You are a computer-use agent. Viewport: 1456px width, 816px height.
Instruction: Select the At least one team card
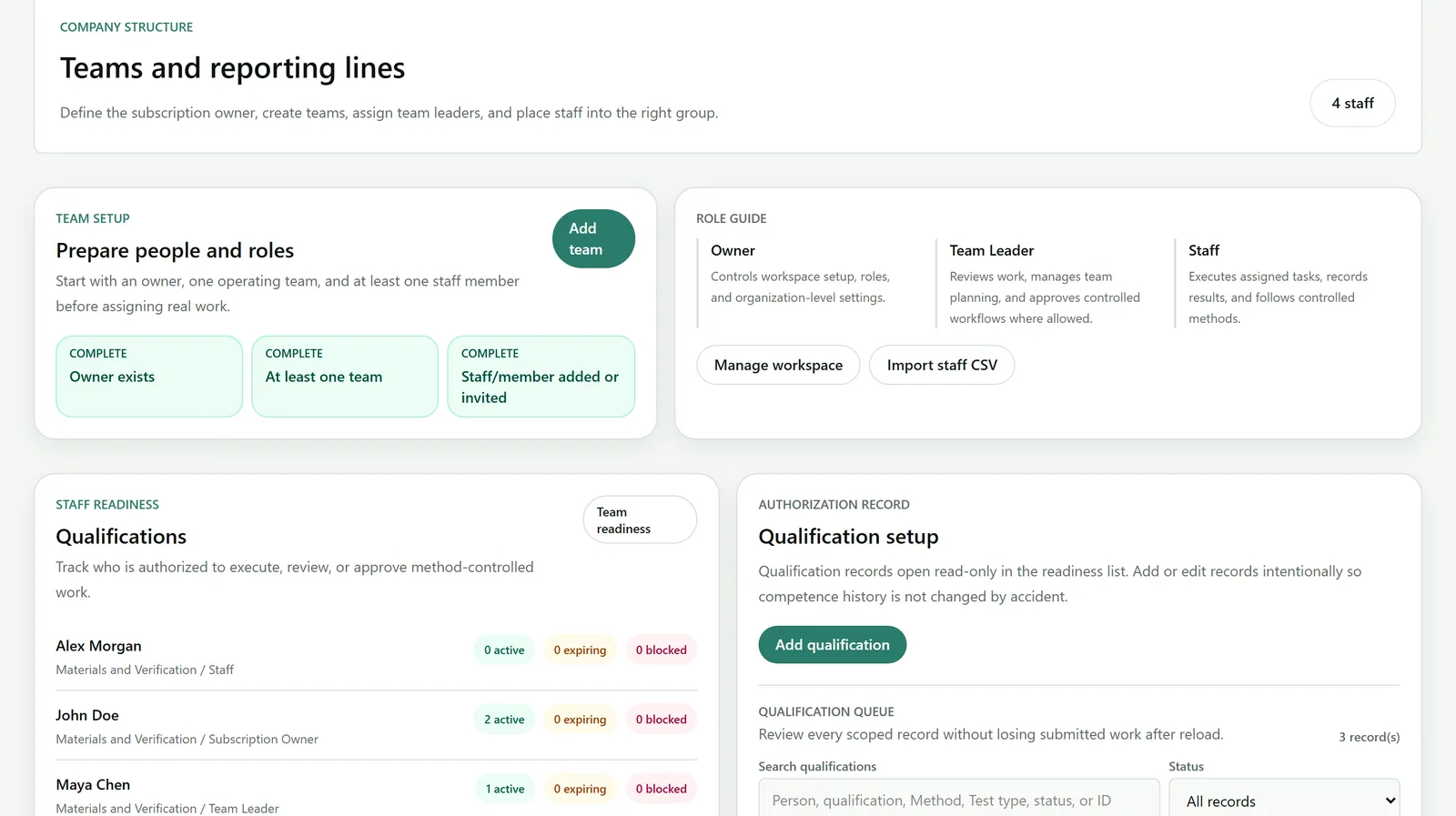pyautogui.click(x=345, y=377)
